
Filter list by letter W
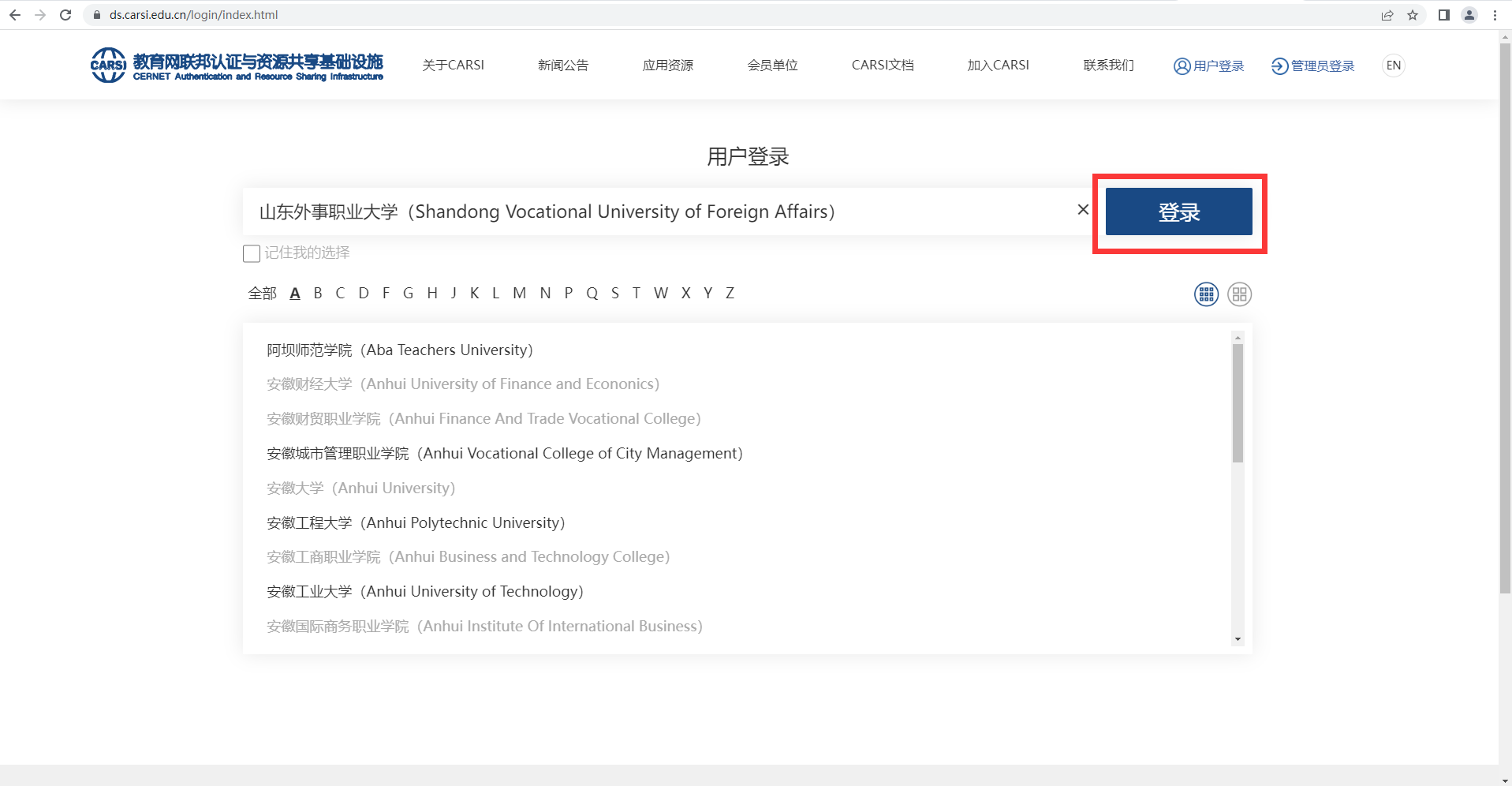tap(661, 294)
